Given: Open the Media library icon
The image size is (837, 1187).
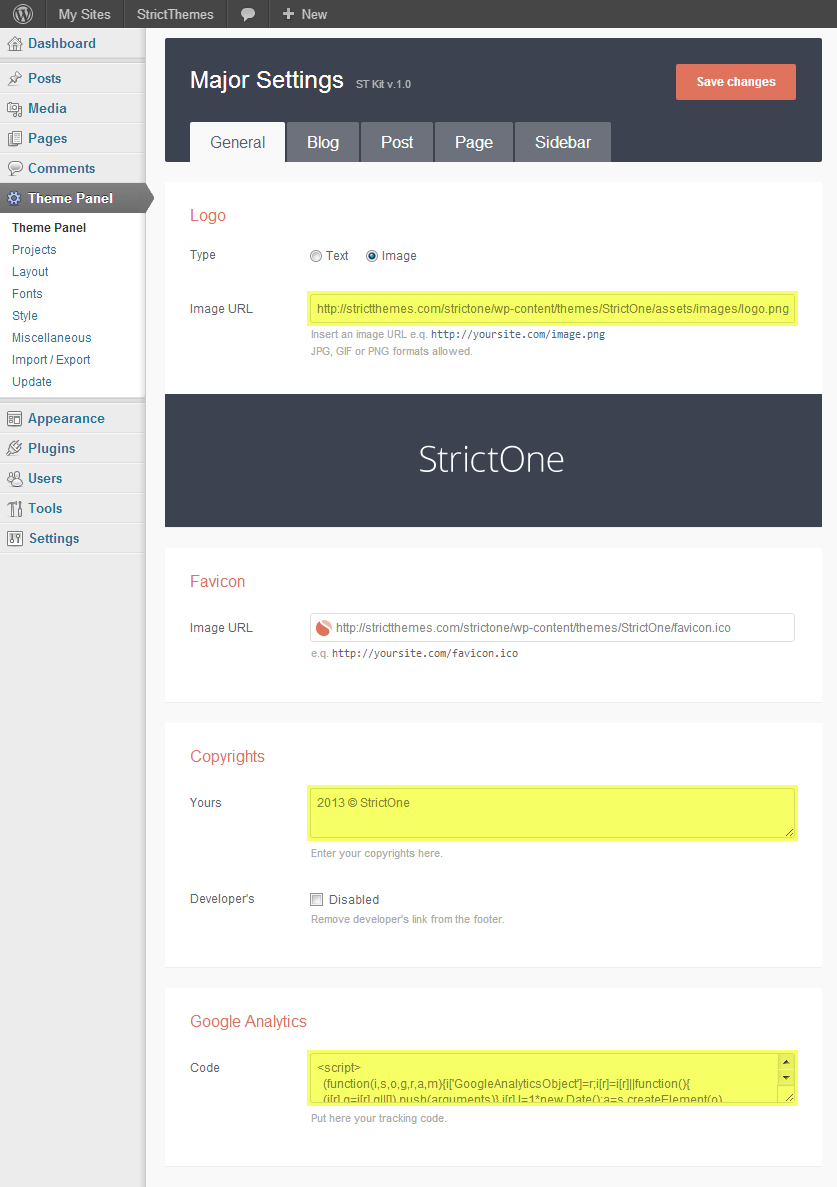Looking at the screenshot, I should [15, 109].
